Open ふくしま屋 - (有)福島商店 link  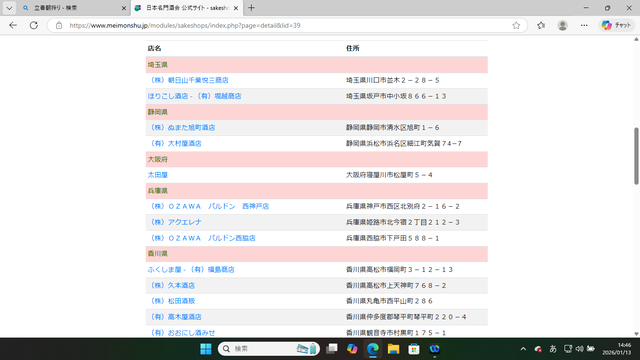(x=191, y=269)
